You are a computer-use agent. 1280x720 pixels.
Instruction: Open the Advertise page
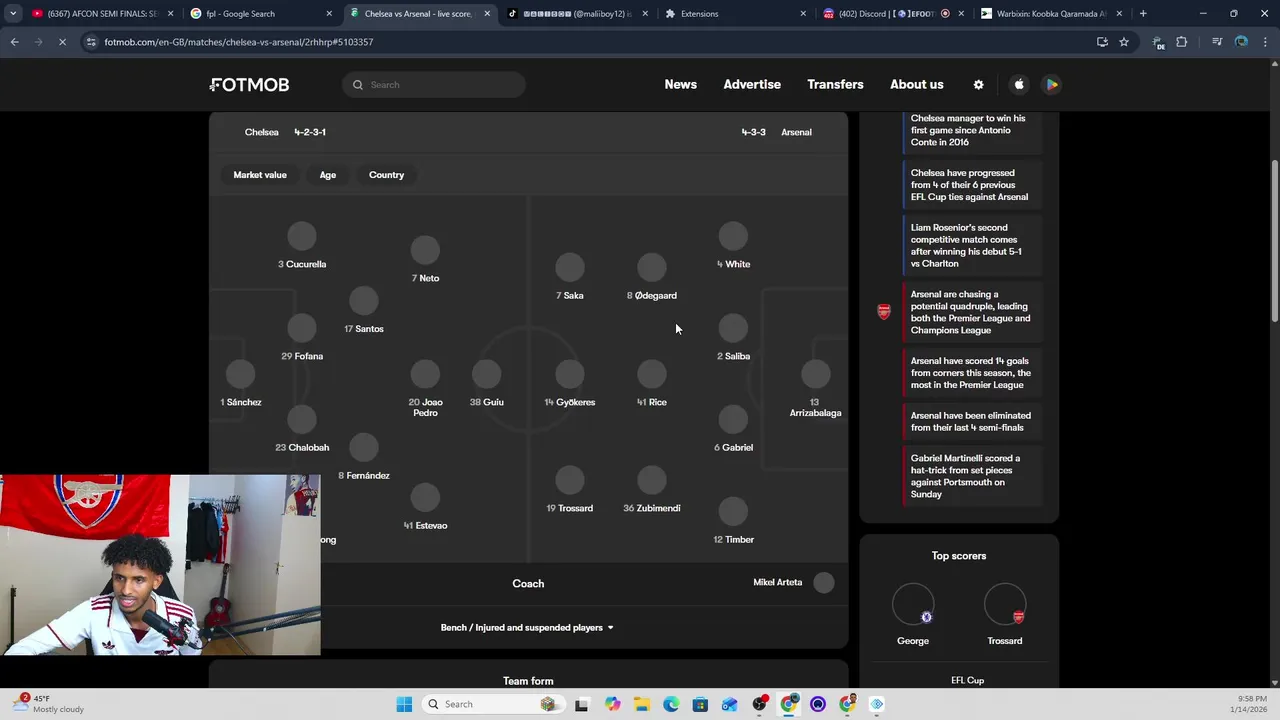(752, 85)
